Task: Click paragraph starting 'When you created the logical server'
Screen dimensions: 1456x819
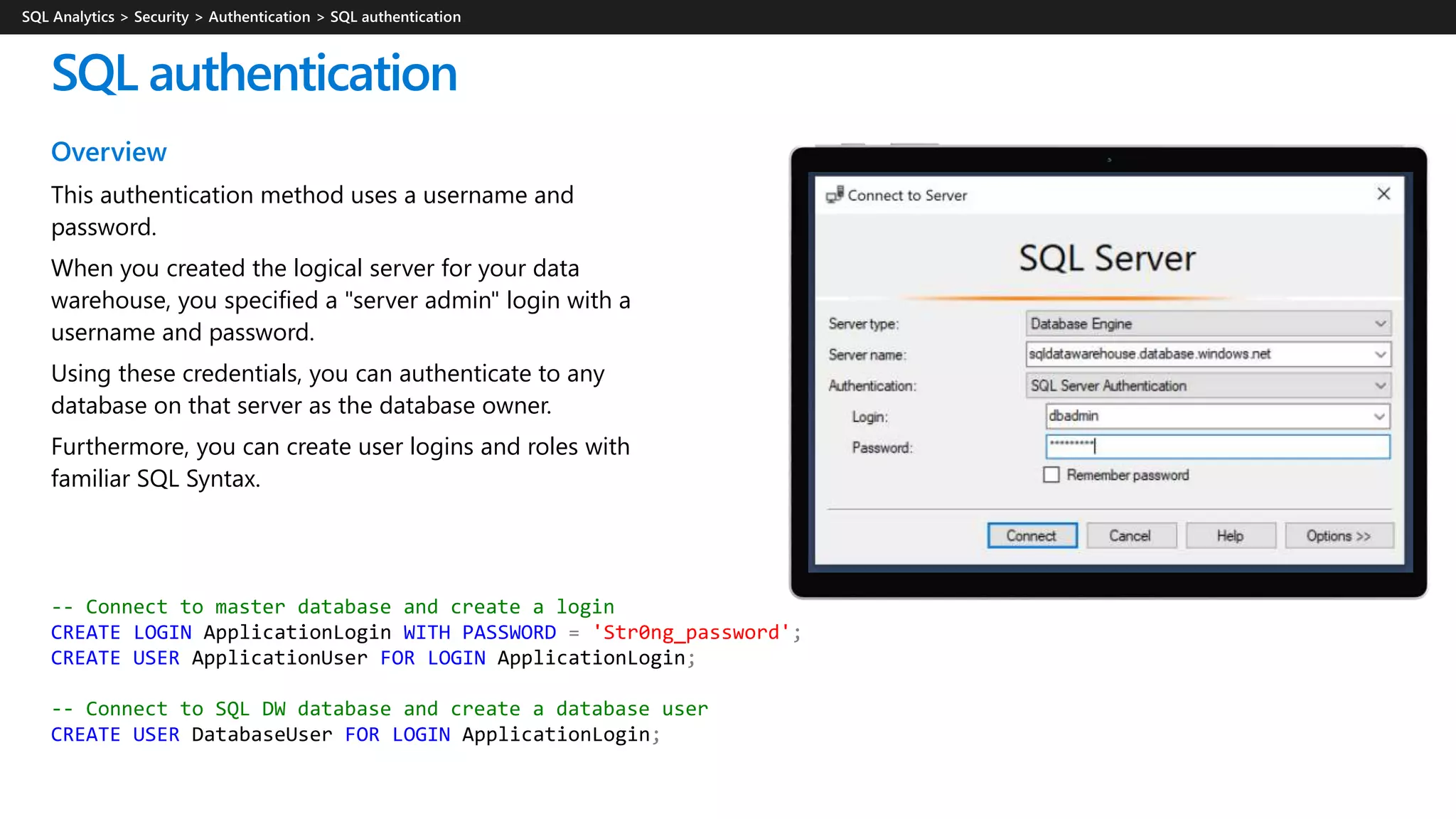Action: tap(341, 300)
